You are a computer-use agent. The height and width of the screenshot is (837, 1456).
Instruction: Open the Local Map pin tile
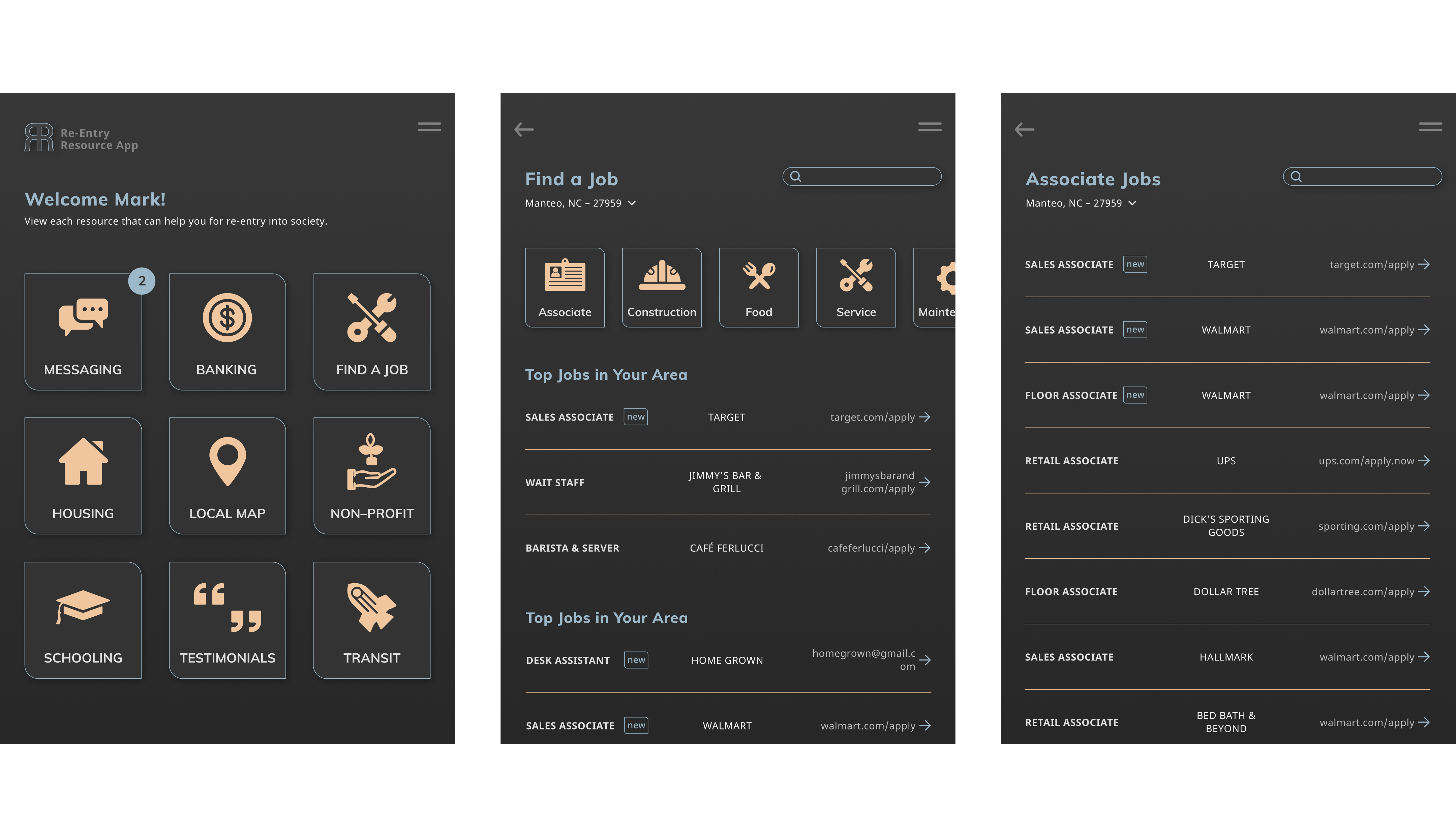click(227, 475)
